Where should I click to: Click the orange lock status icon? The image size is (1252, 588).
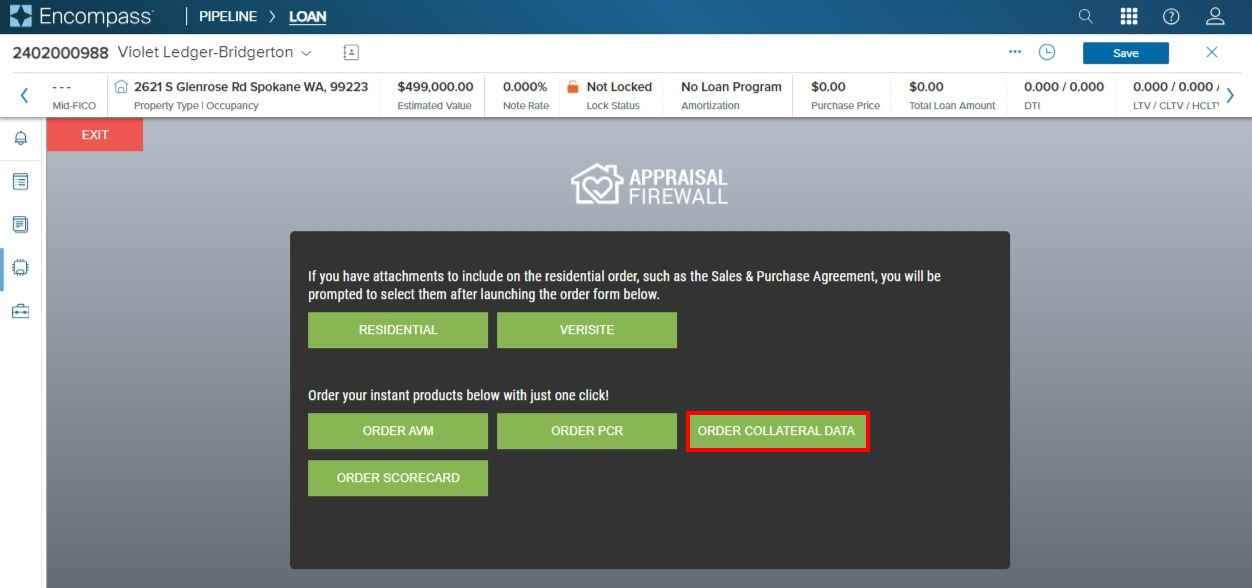pyautogui.click(x=573, y=87)
